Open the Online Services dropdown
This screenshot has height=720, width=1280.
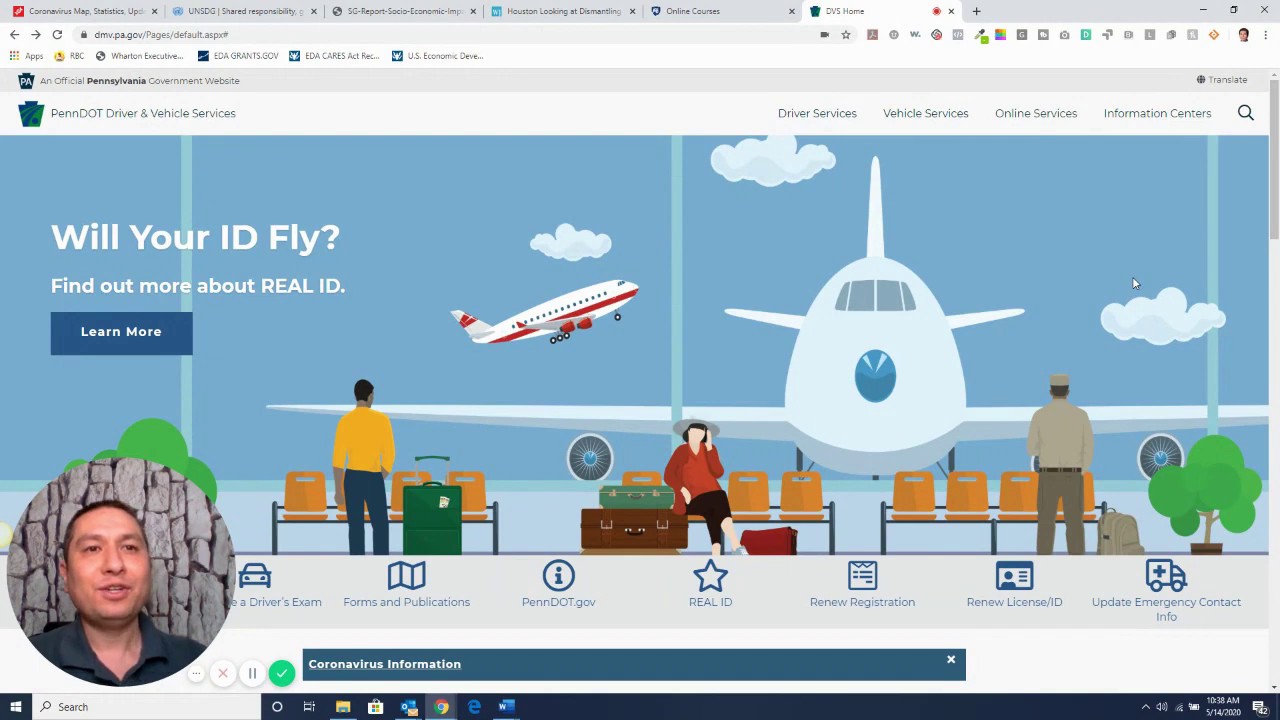(1035, 113)
